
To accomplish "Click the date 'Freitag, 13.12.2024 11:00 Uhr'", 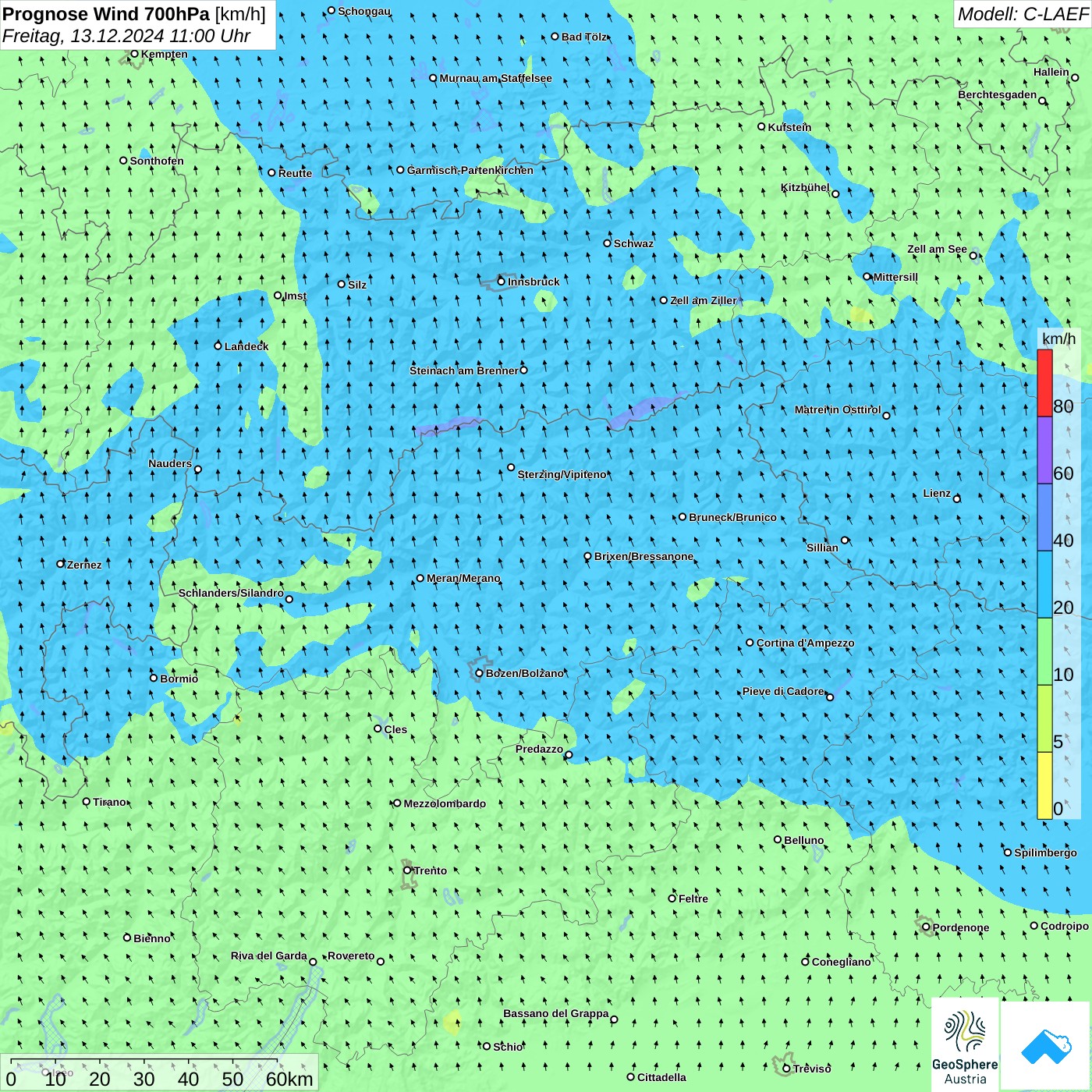I will (x=126, y=36).
